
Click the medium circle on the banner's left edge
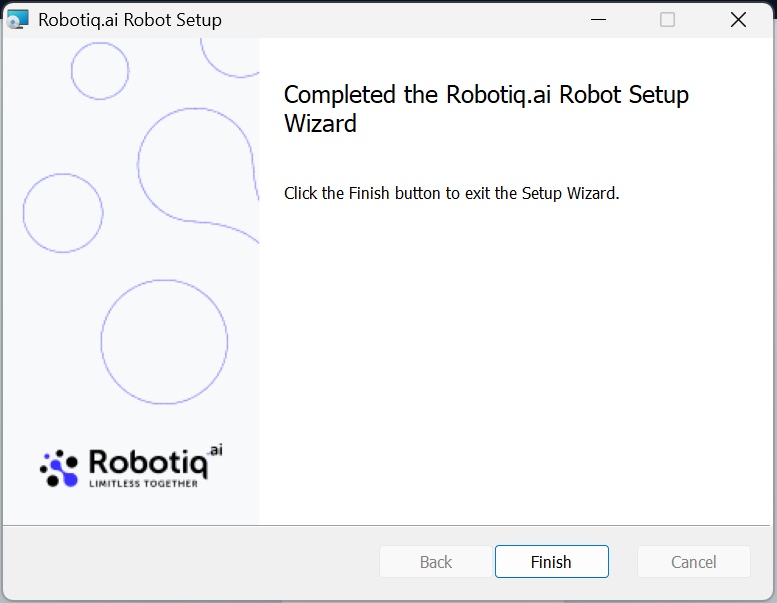(63, 213)
